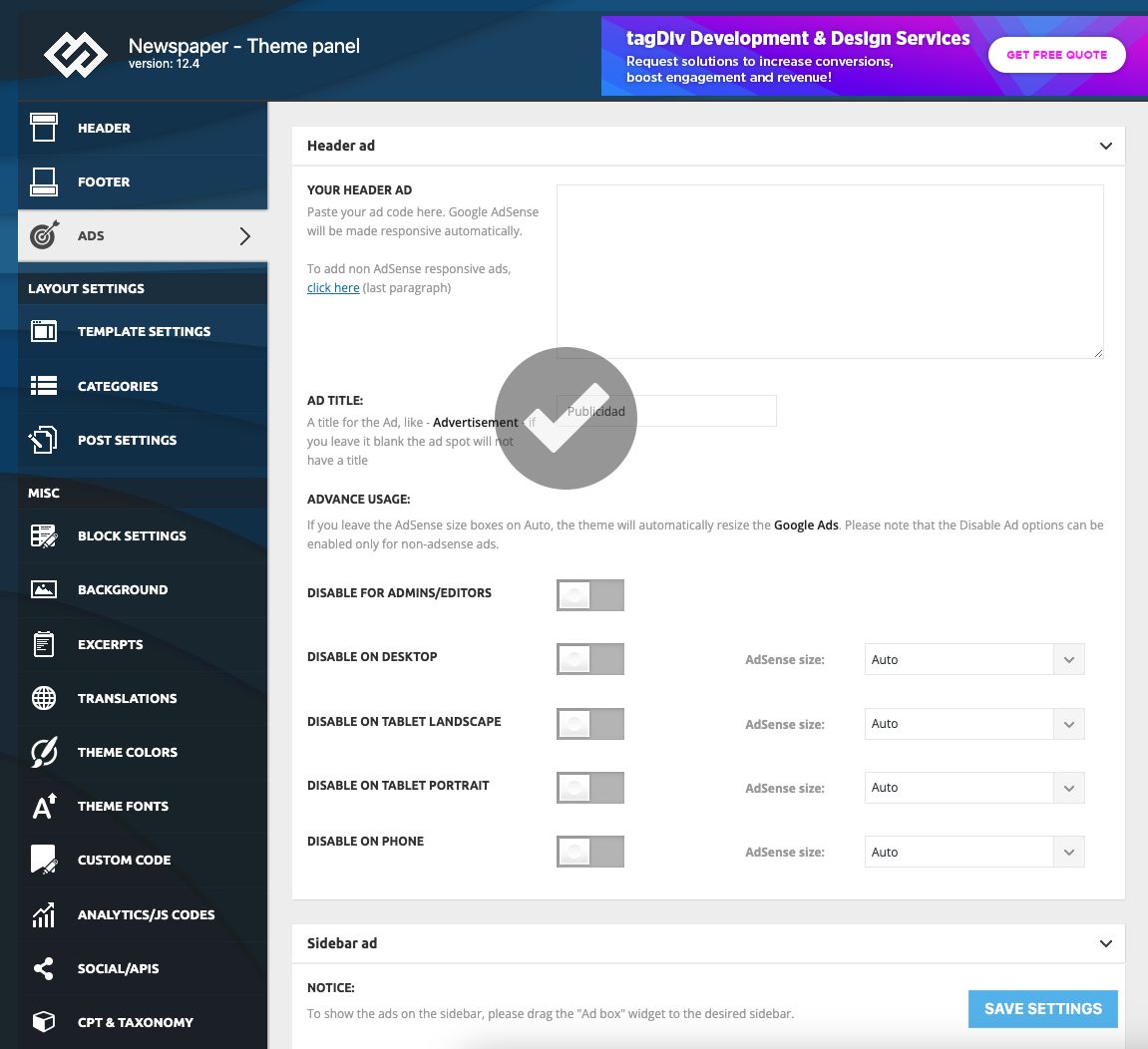This screenshot has height=1049, width=1148.
Task: Toggle Disable on Tablet Portrait switch
Action: click(590, 788)
